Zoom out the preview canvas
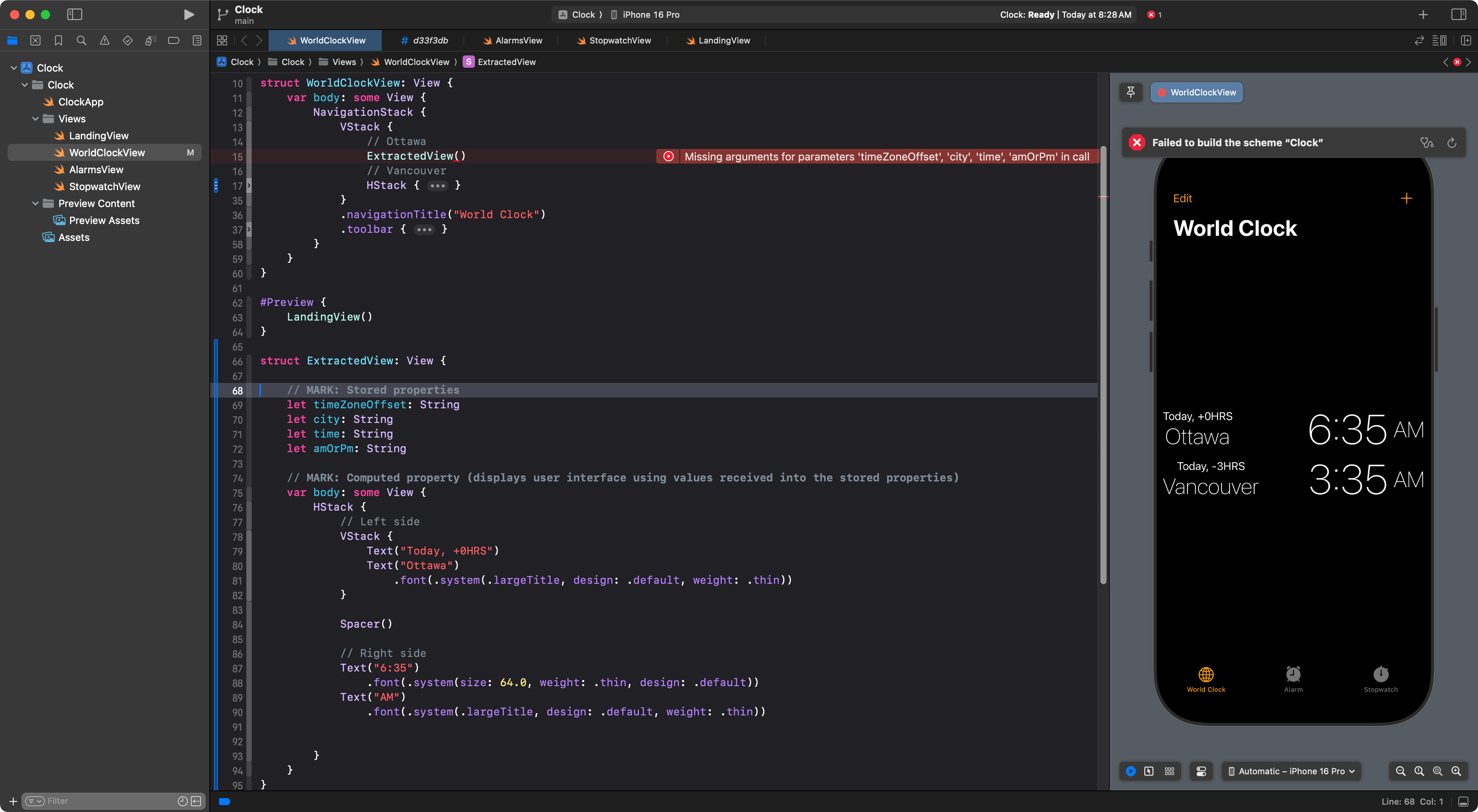Screen dimensions: 1478x812 [x=1400, y=771]
